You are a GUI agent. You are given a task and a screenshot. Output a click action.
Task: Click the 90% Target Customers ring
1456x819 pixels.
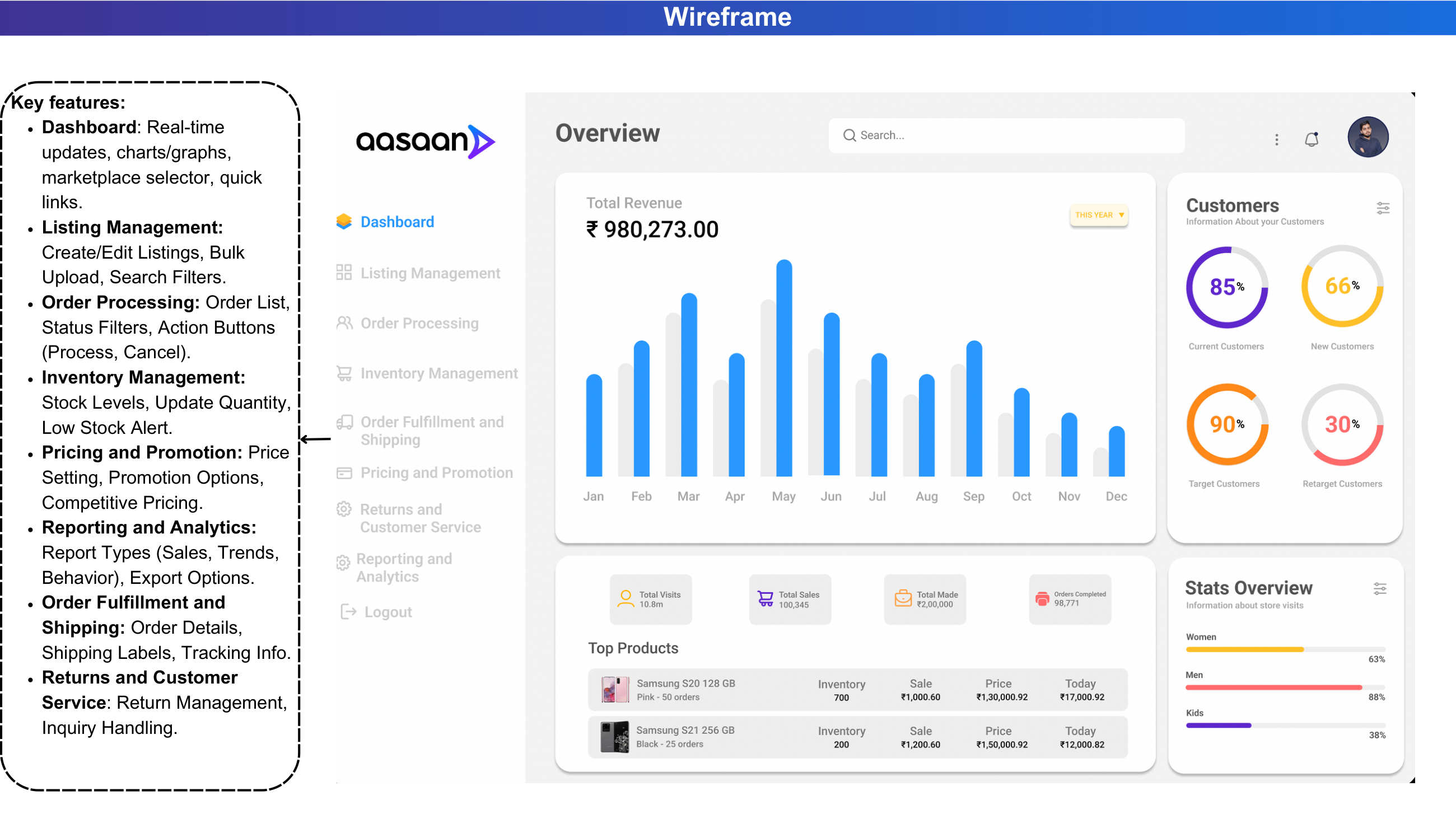(x=1226, y=424)
